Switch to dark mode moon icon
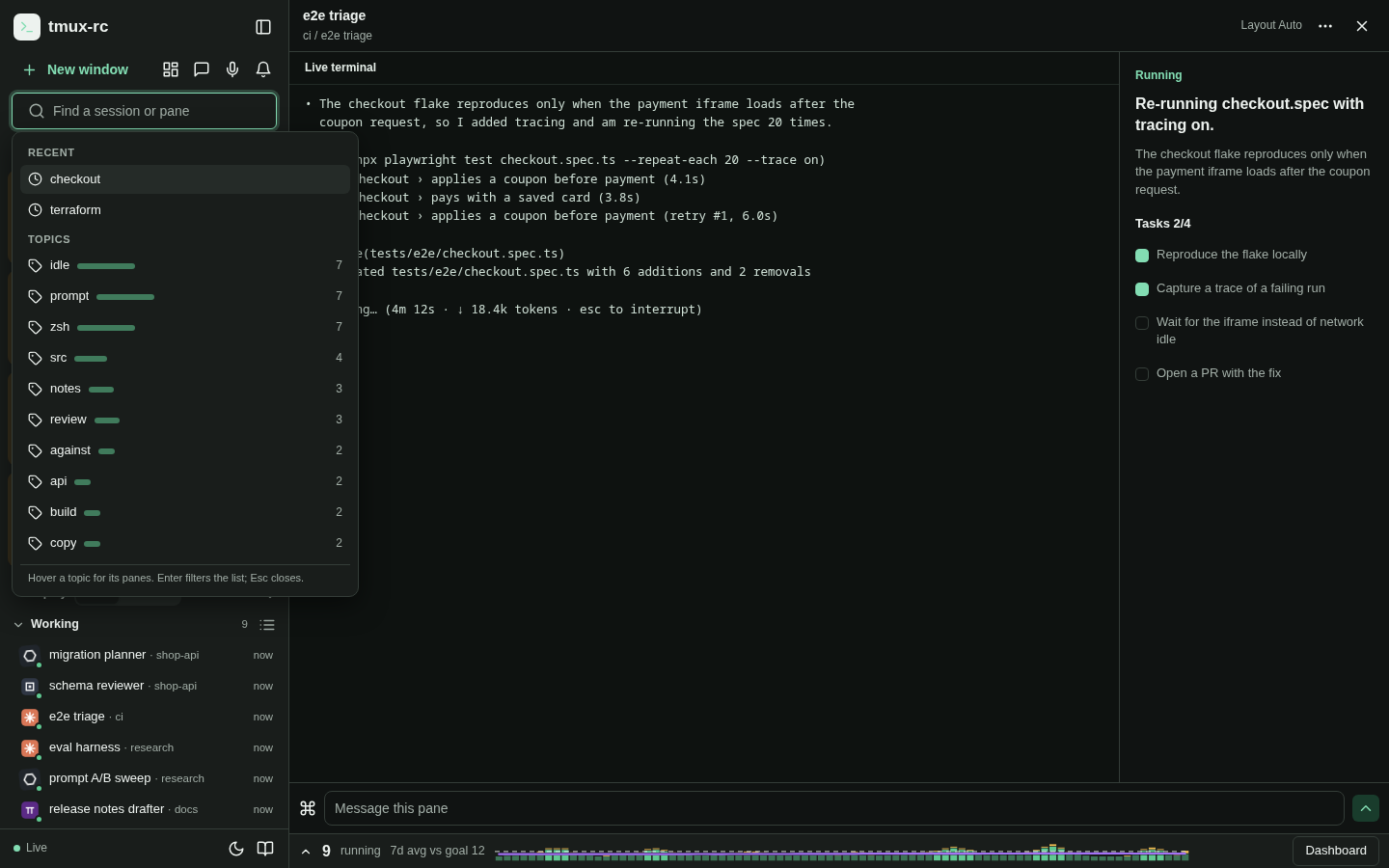This screenshot has height=868, width=1389. [x=236, y=849]
